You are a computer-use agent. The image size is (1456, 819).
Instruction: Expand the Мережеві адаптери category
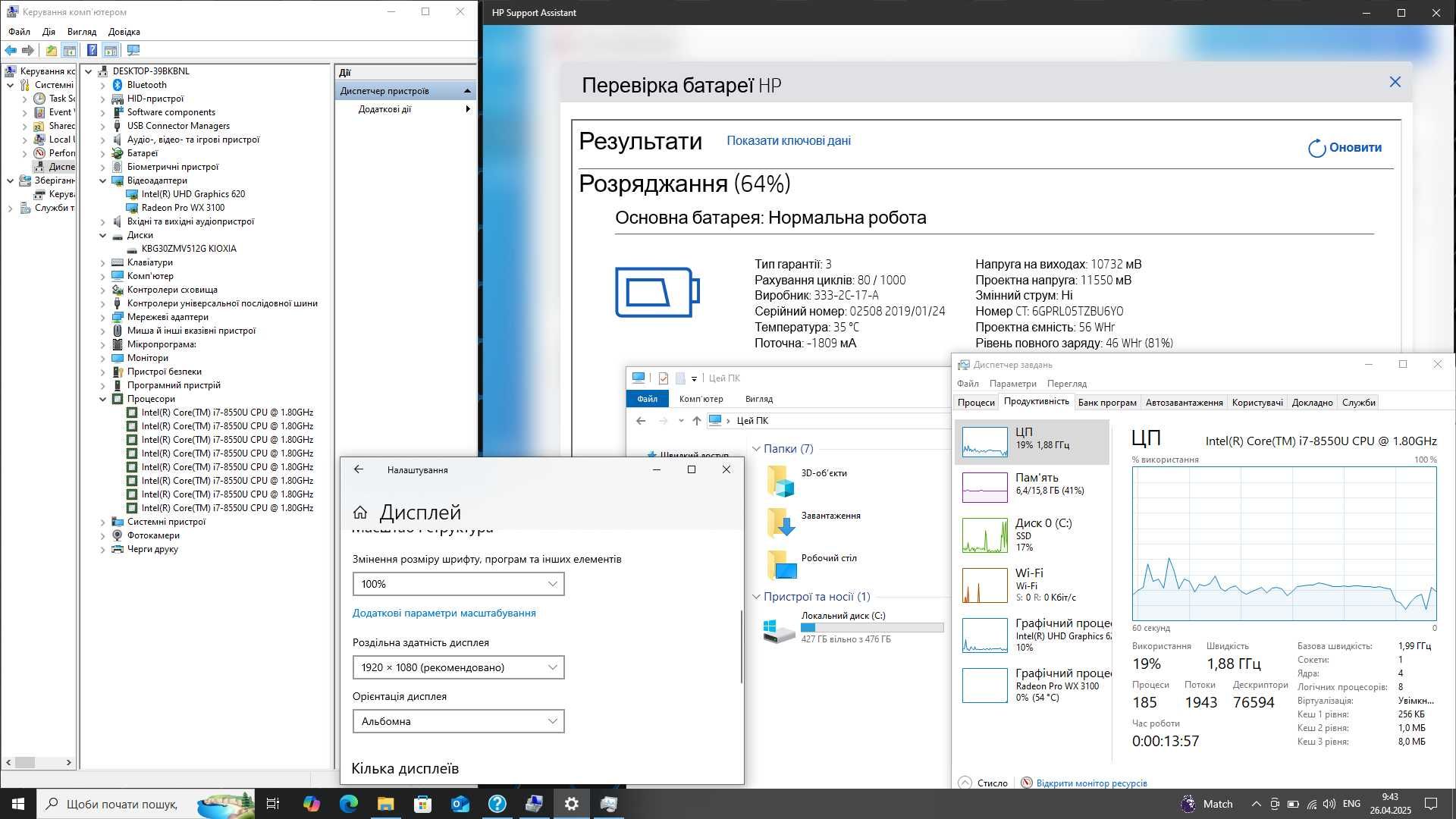tap(103, 317)
